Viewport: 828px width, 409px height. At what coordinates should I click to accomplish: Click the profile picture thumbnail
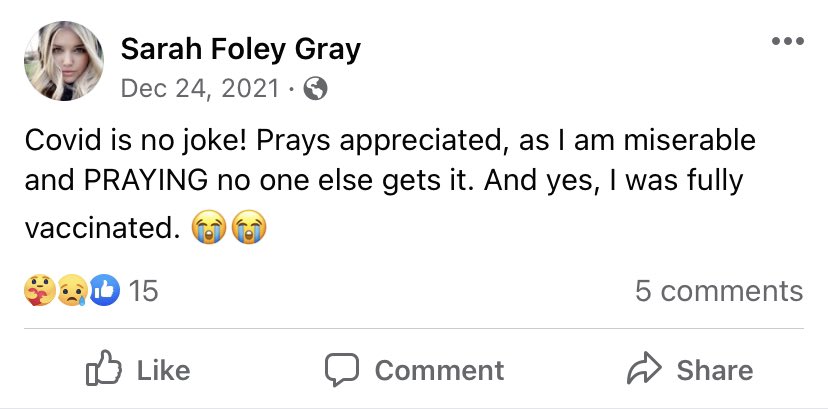coord(64,61)
